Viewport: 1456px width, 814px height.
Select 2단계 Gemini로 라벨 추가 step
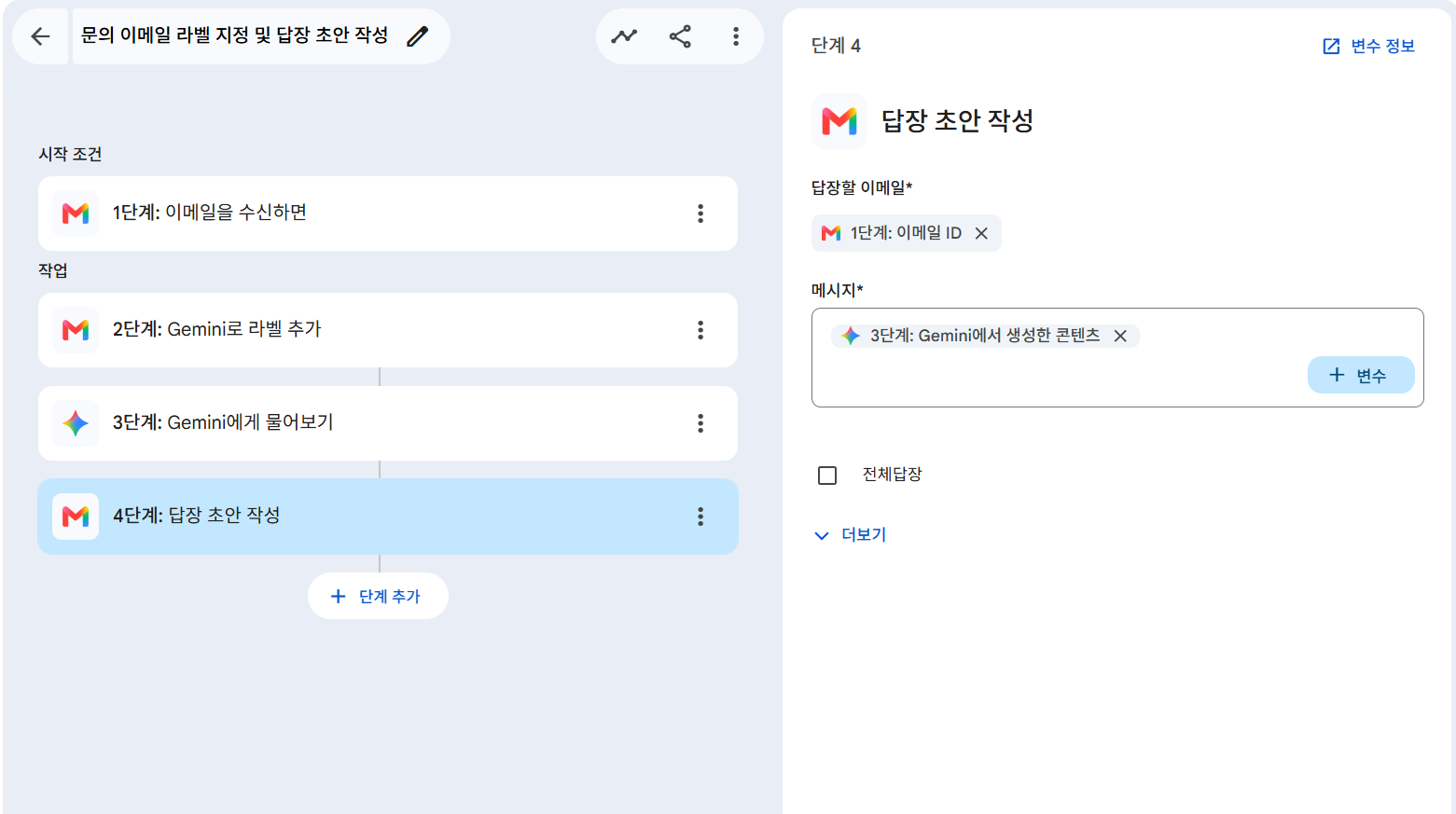tap(388, 330)
